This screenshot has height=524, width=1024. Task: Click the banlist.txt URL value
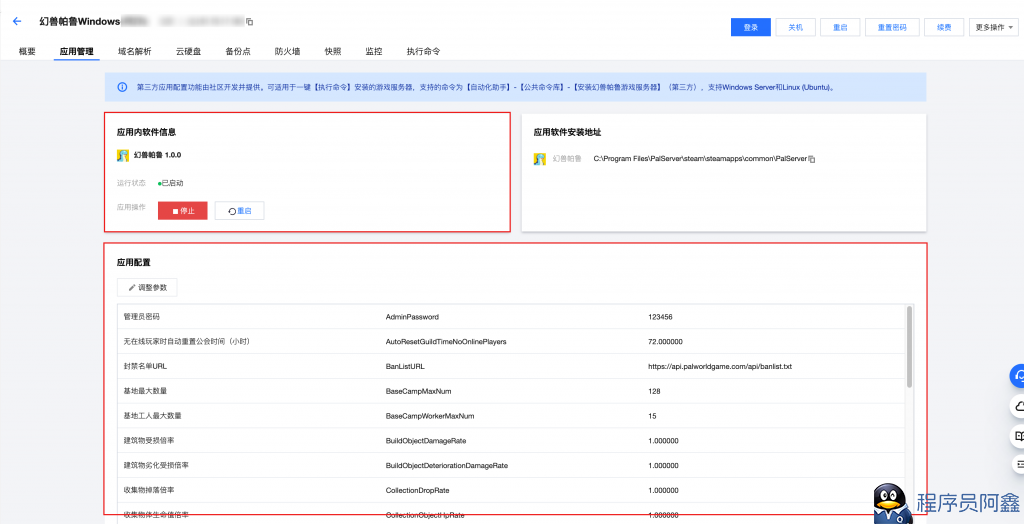point(720,367)
